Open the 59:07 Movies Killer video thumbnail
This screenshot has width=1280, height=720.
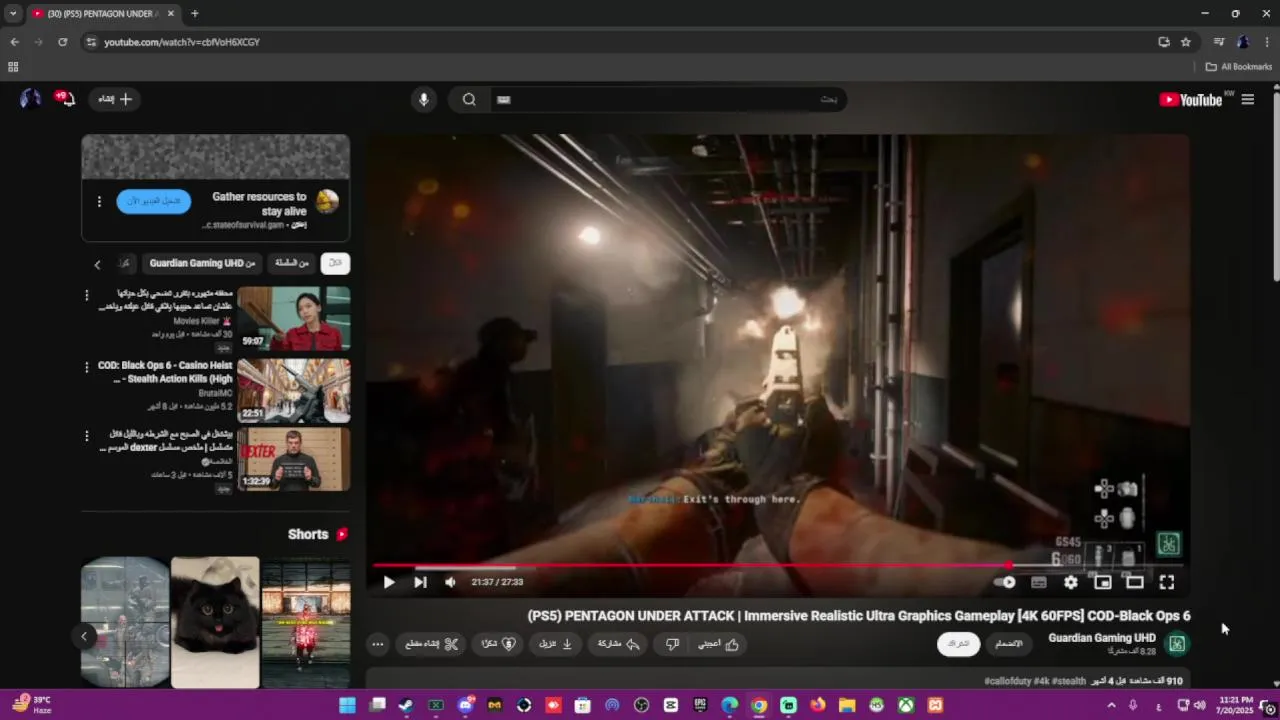coord(294,318)
